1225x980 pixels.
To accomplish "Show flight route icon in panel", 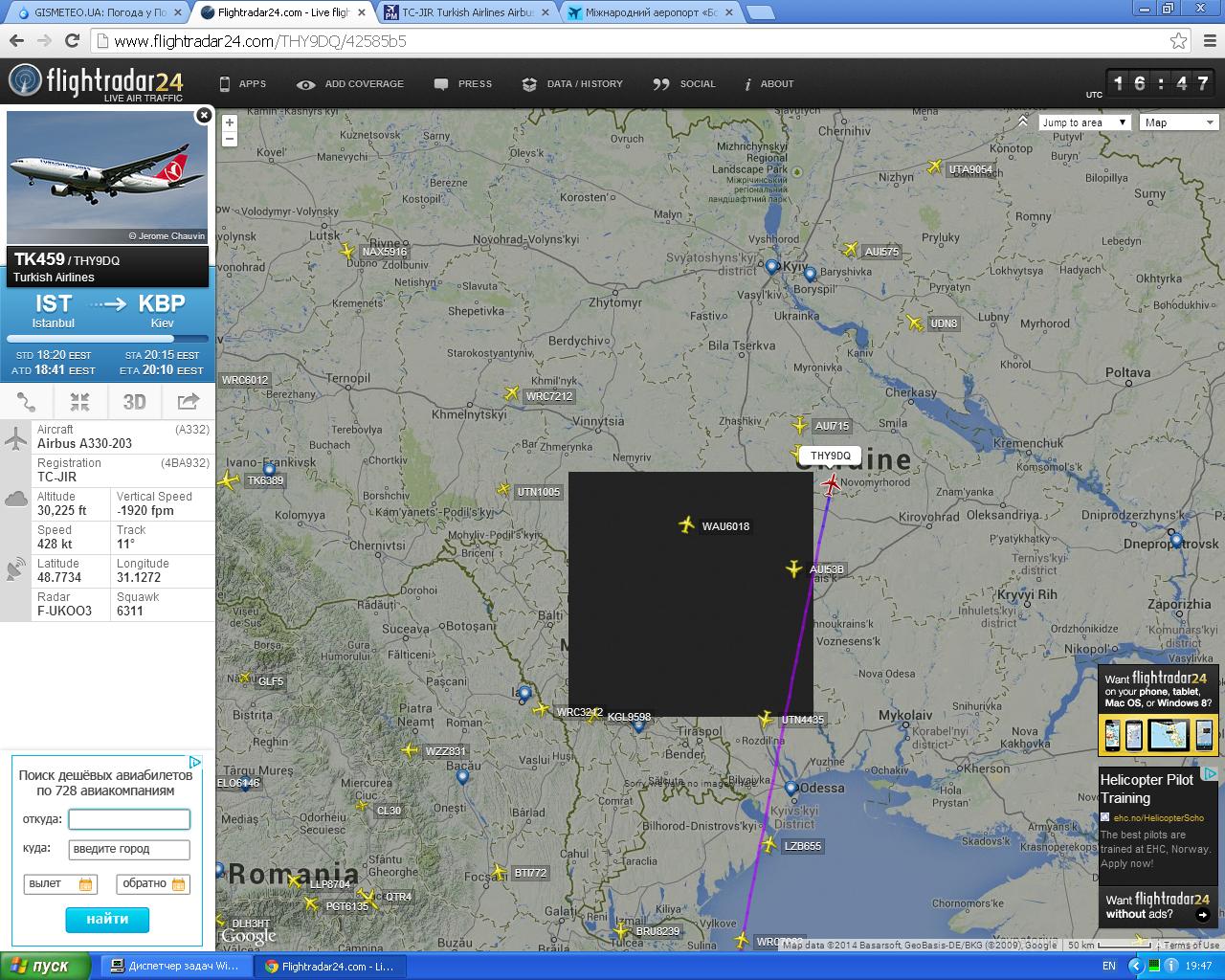I will coord(27,402).
